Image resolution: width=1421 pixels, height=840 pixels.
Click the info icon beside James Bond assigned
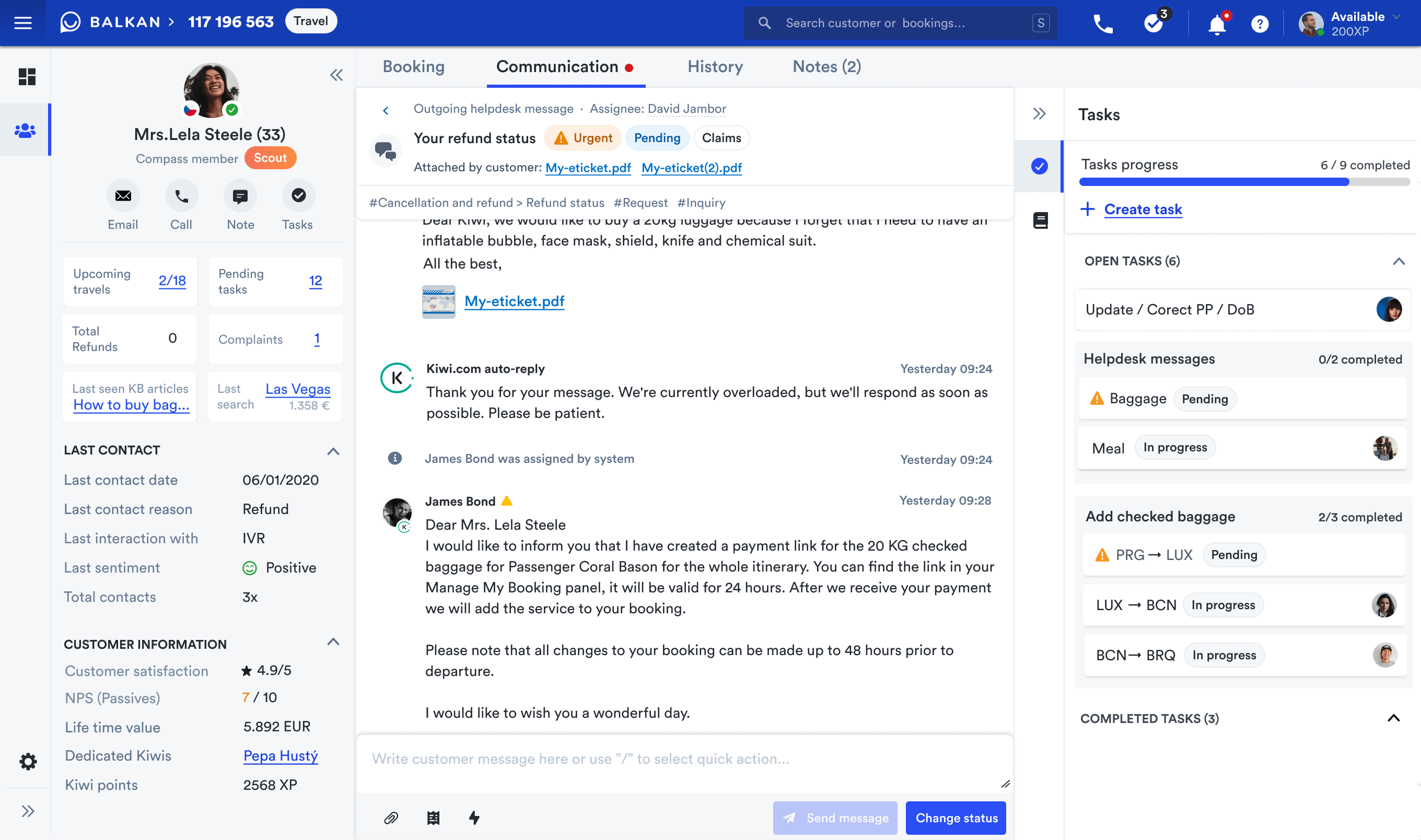(394, 458)
